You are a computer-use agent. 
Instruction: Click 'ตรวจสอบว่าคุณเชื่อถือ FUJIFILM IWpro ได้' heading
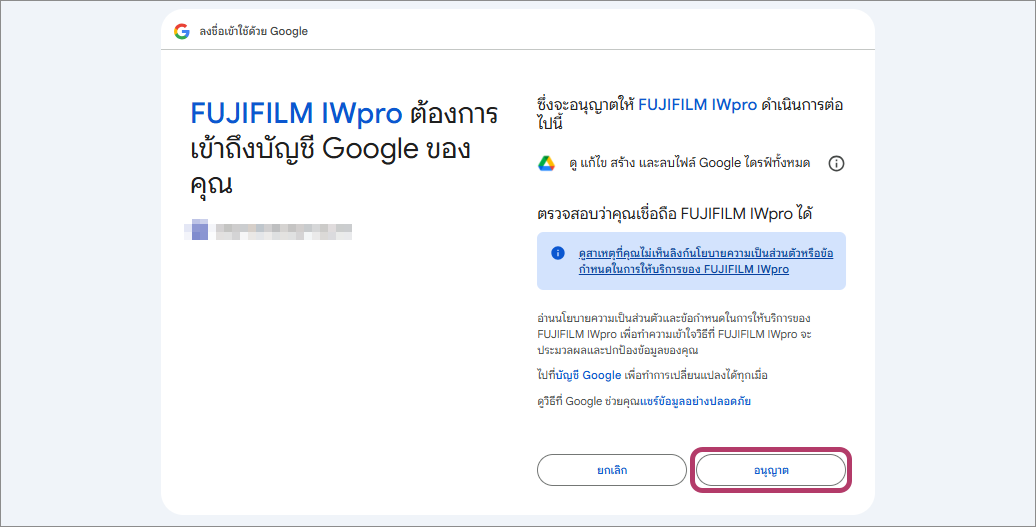click(x=675, y=214)
